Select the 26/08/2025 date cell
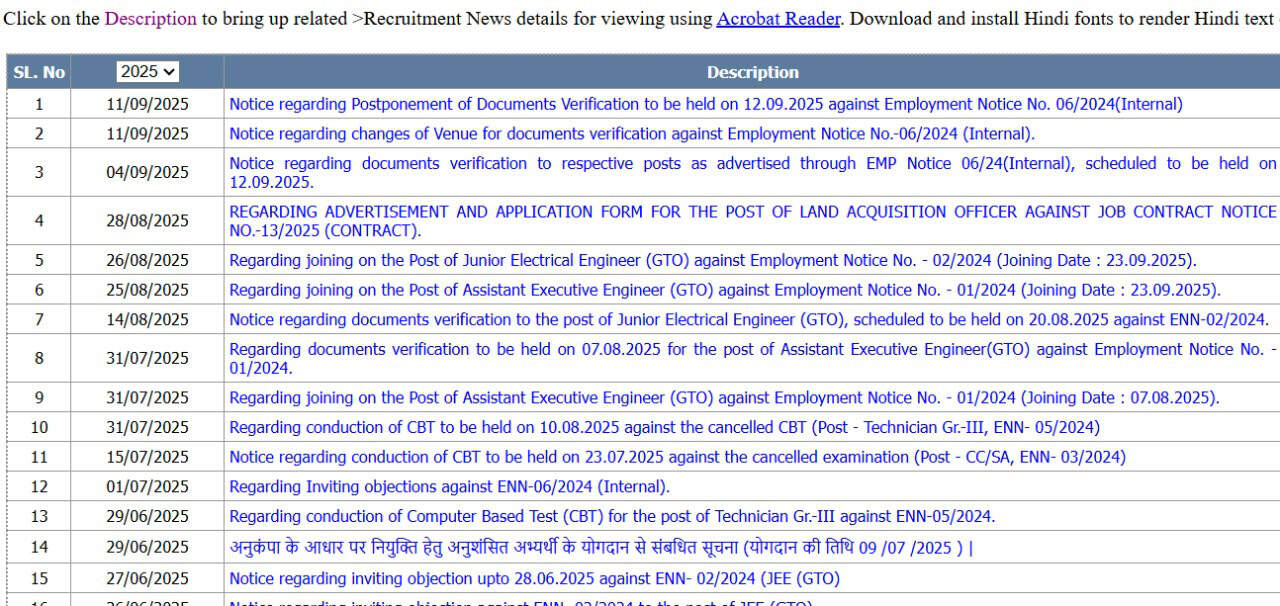The height and width of the screenshot is (606, 1280). click(x=147, y=261)
